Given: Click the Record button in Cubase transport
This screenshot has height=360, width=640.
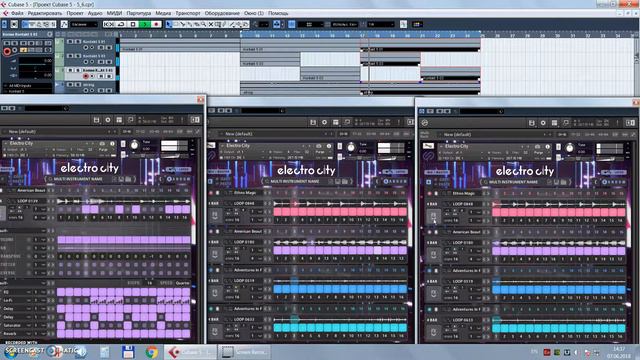Looking at the screenshot, I should click(156, 24).
